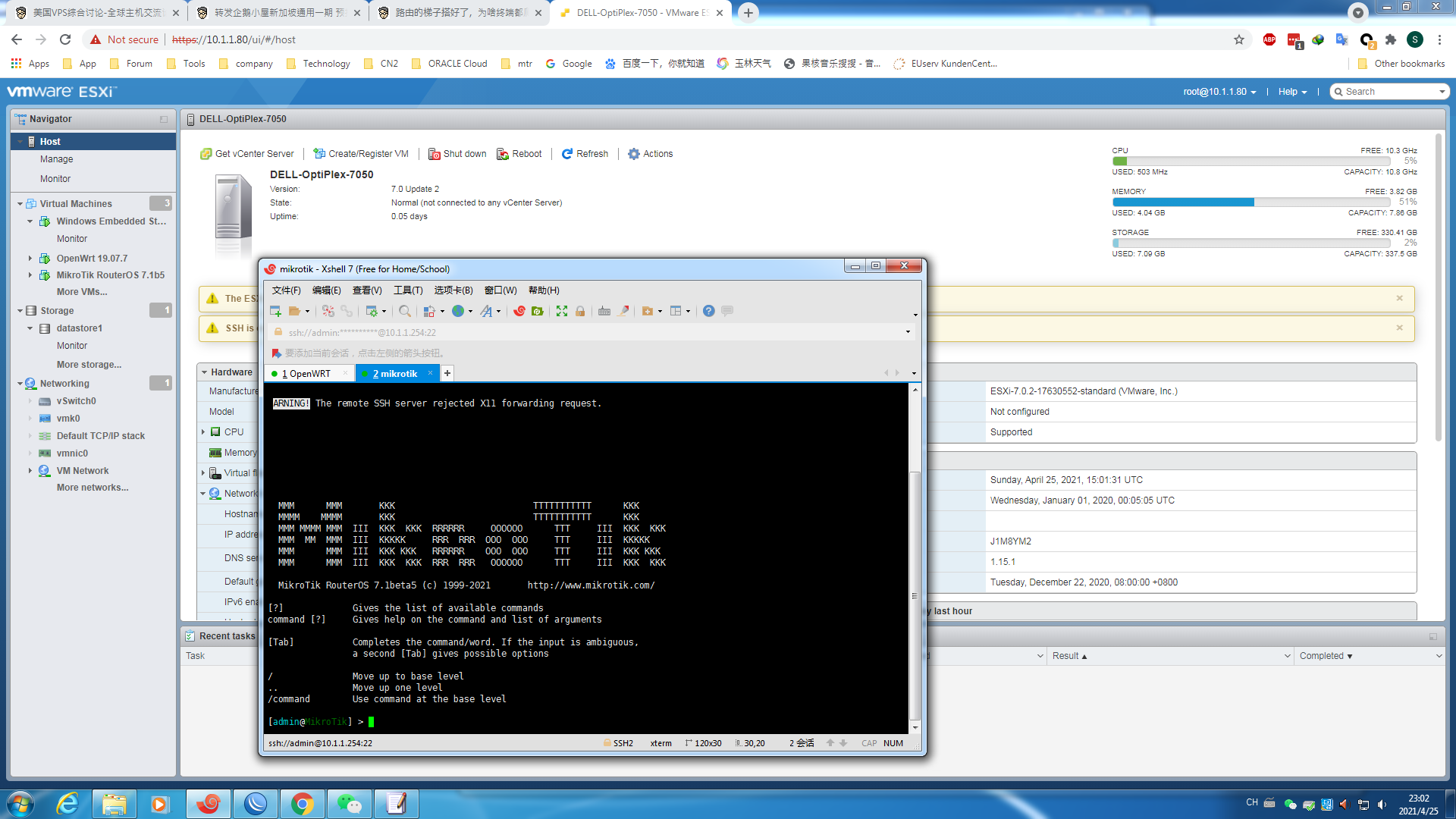Click the new session icon in Xshell toolbar
This screenshot has height=819, width=1456.
tap(275, 311)
